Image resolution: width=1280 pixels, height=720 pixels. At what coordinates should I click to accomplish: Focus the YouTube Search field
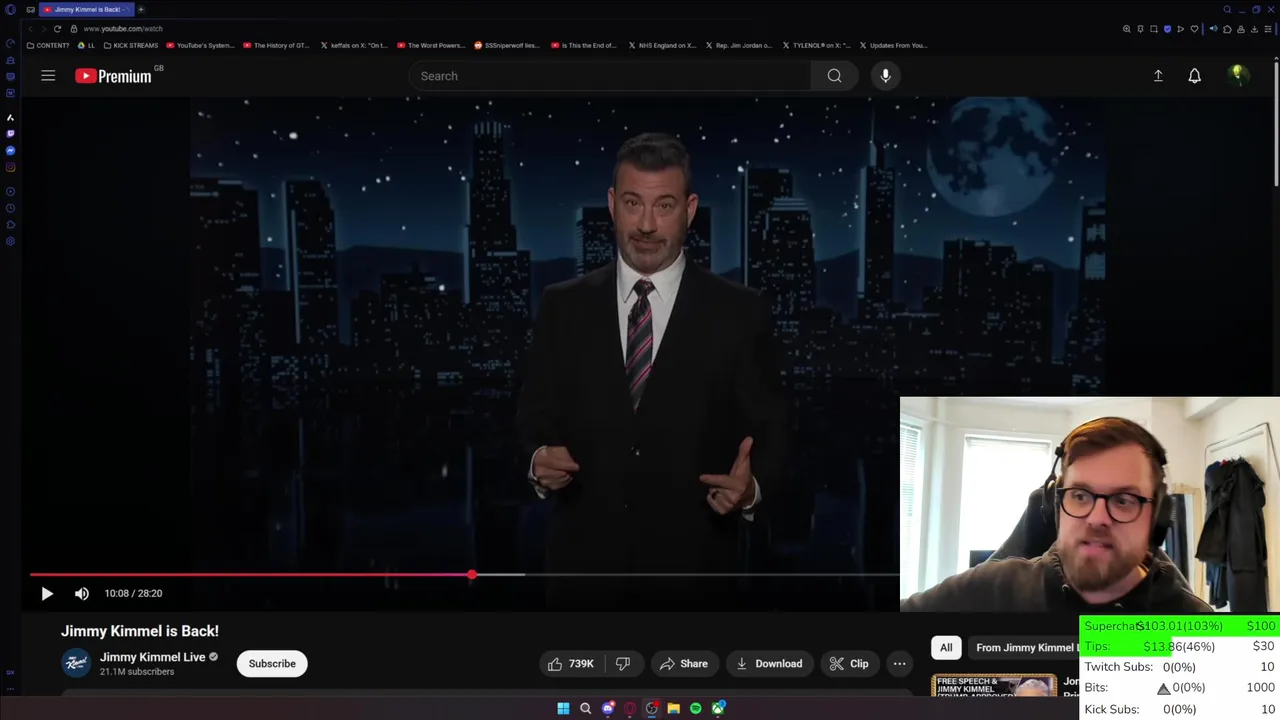(x=610, y=76)
